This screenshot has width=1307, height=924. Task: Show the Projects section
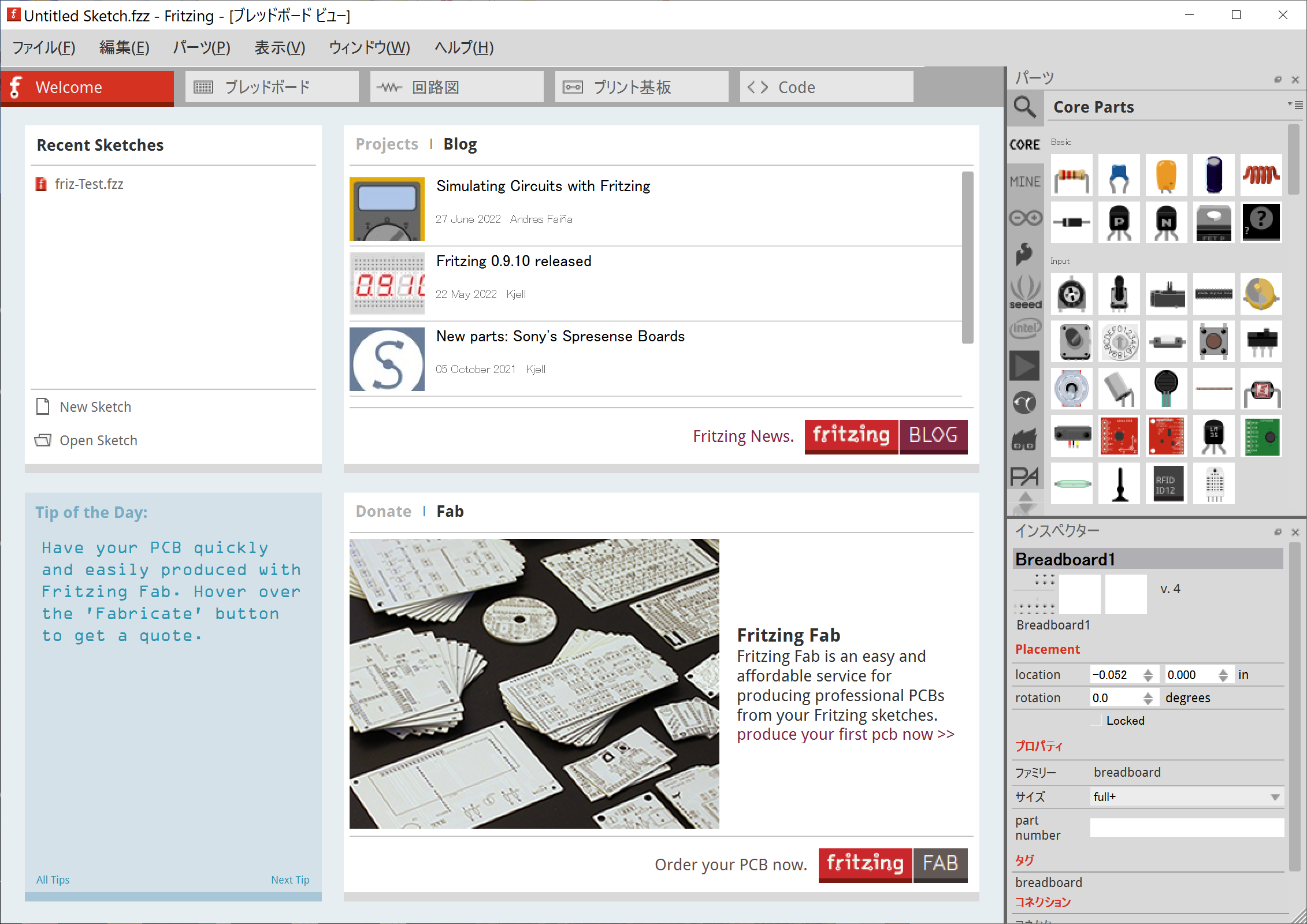point(387,144)
